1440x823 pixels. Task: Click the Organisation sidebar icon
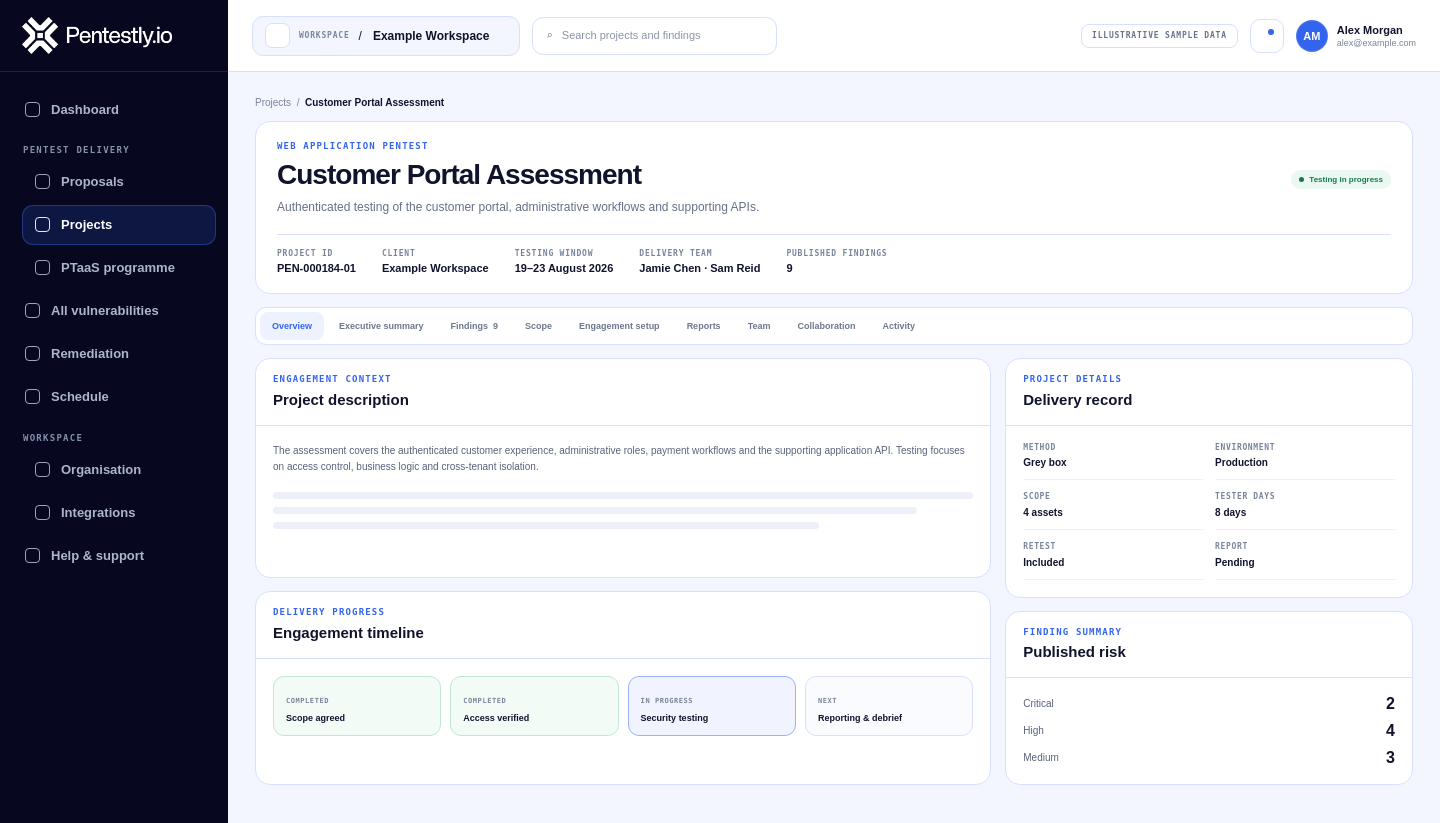point(43,470)
